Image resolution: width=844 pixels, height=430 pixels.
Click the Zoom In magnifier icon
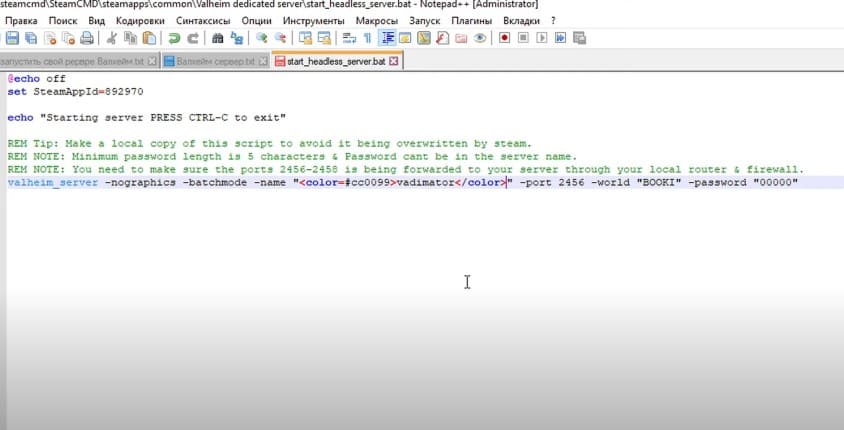click(261, 39)
